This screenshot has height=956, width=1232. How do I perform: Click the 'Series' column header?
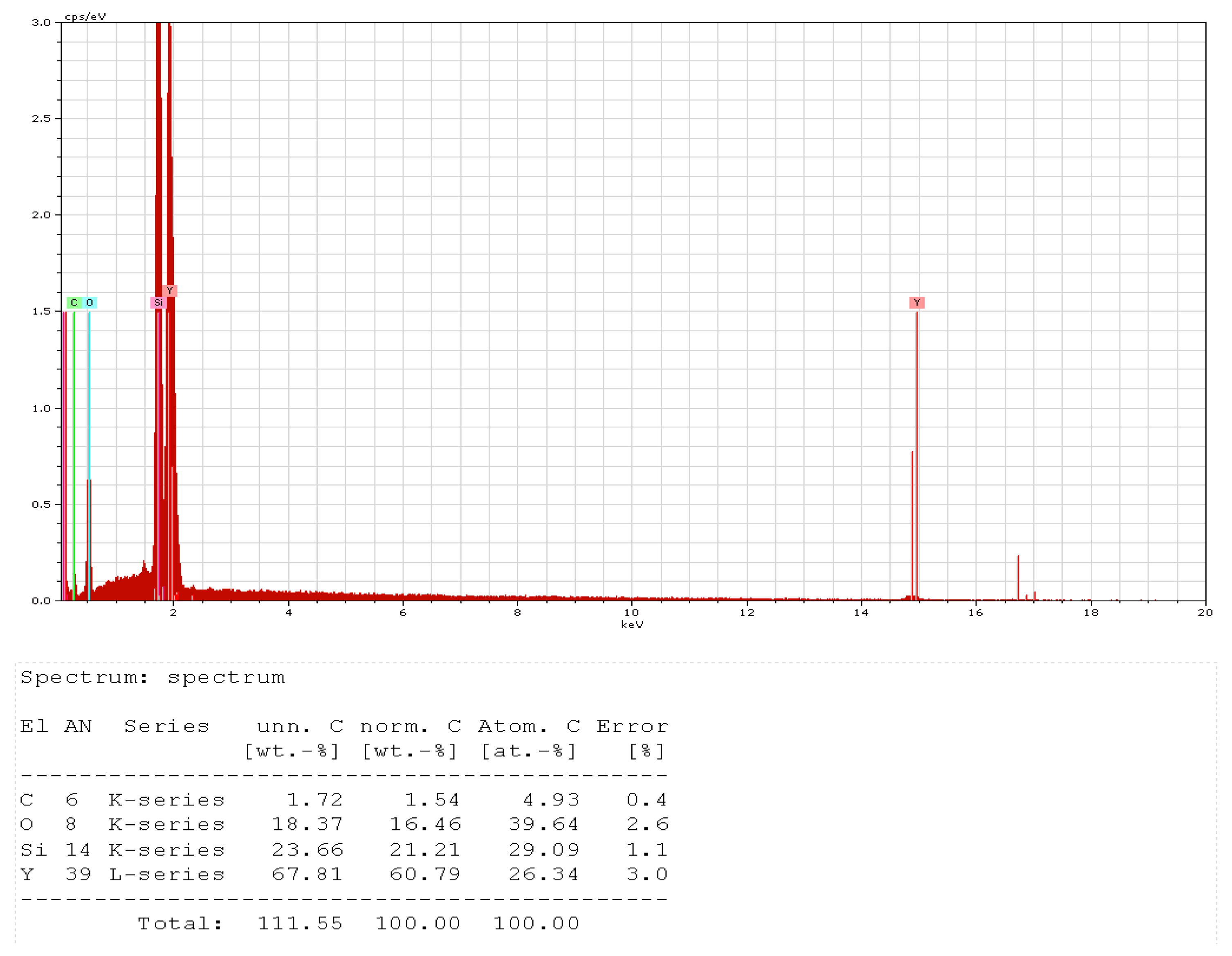pos(166,727)
